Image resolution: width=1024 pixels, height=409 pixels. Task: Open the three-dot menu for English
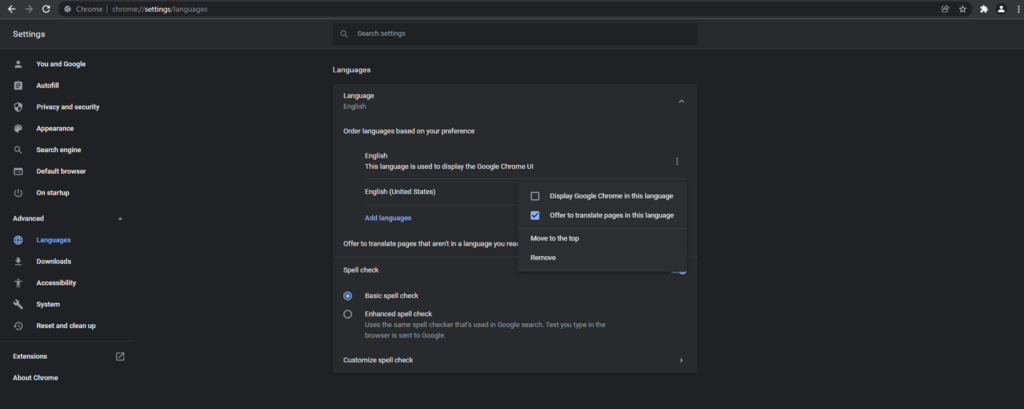pyautogui.click(x=677, y=161)
